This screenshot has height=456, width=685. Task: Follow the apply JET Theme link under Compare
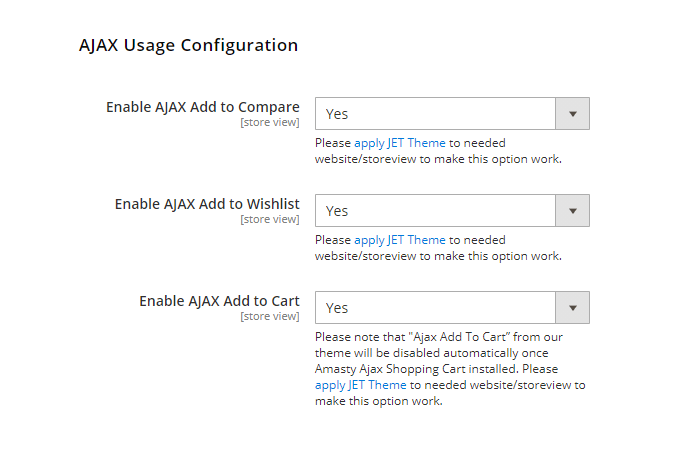point(400,143)
